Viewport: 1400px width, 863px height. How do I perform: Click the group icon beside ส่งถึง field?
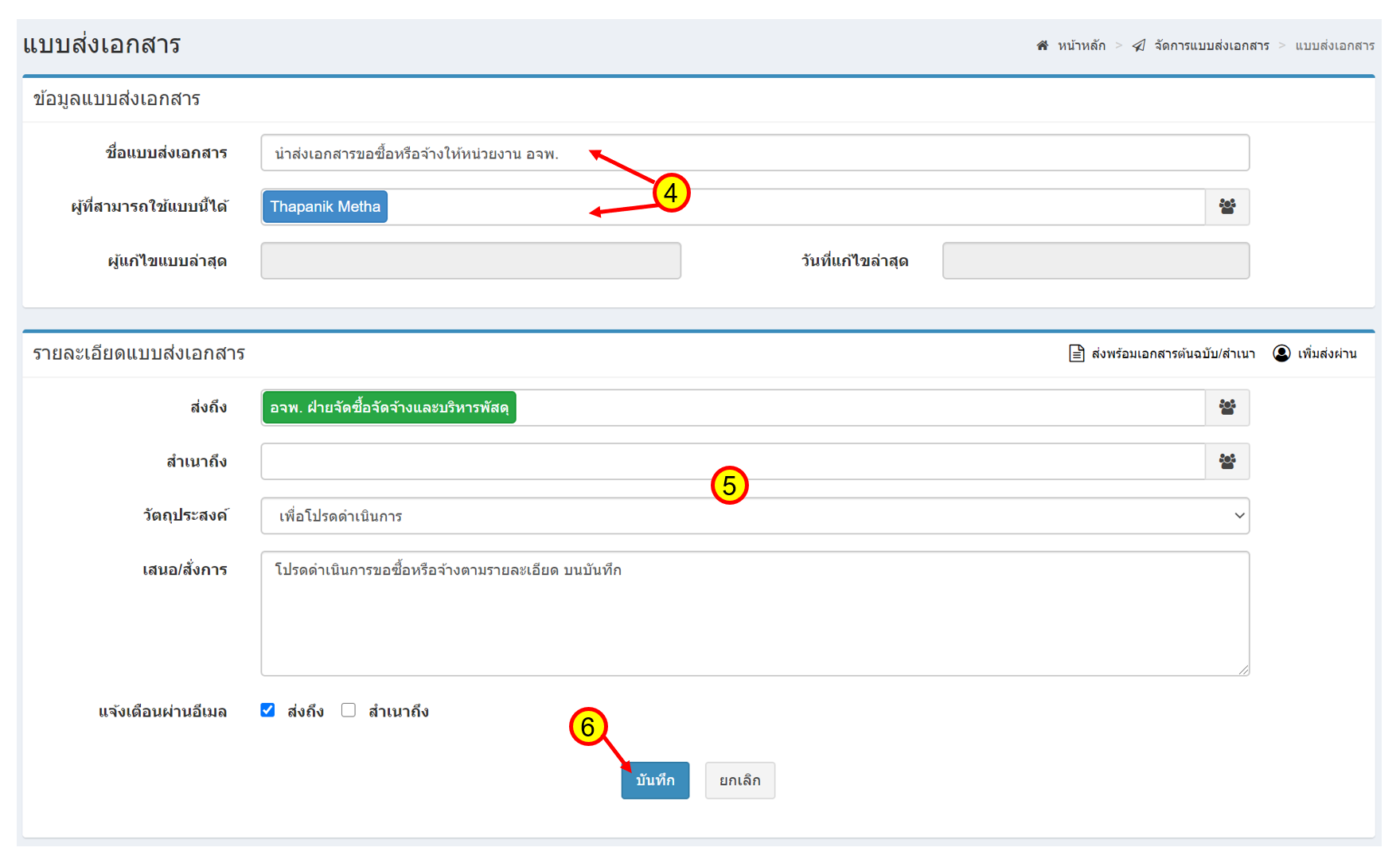(1226, 408)
